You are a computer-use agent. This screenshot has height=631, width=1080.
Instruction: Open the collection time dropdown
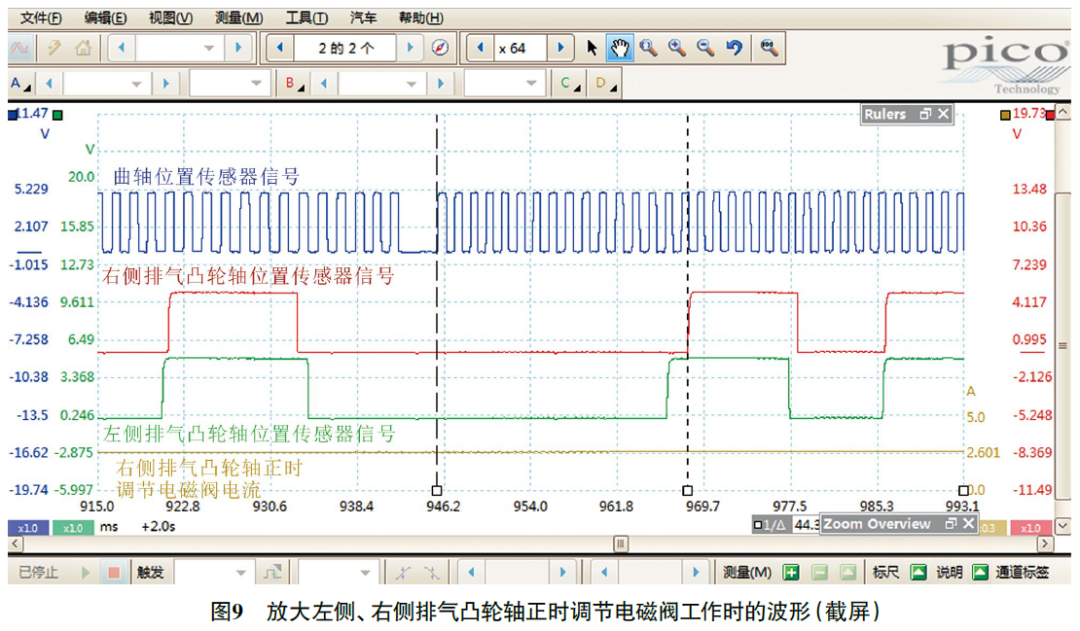(x=209, y=48)
